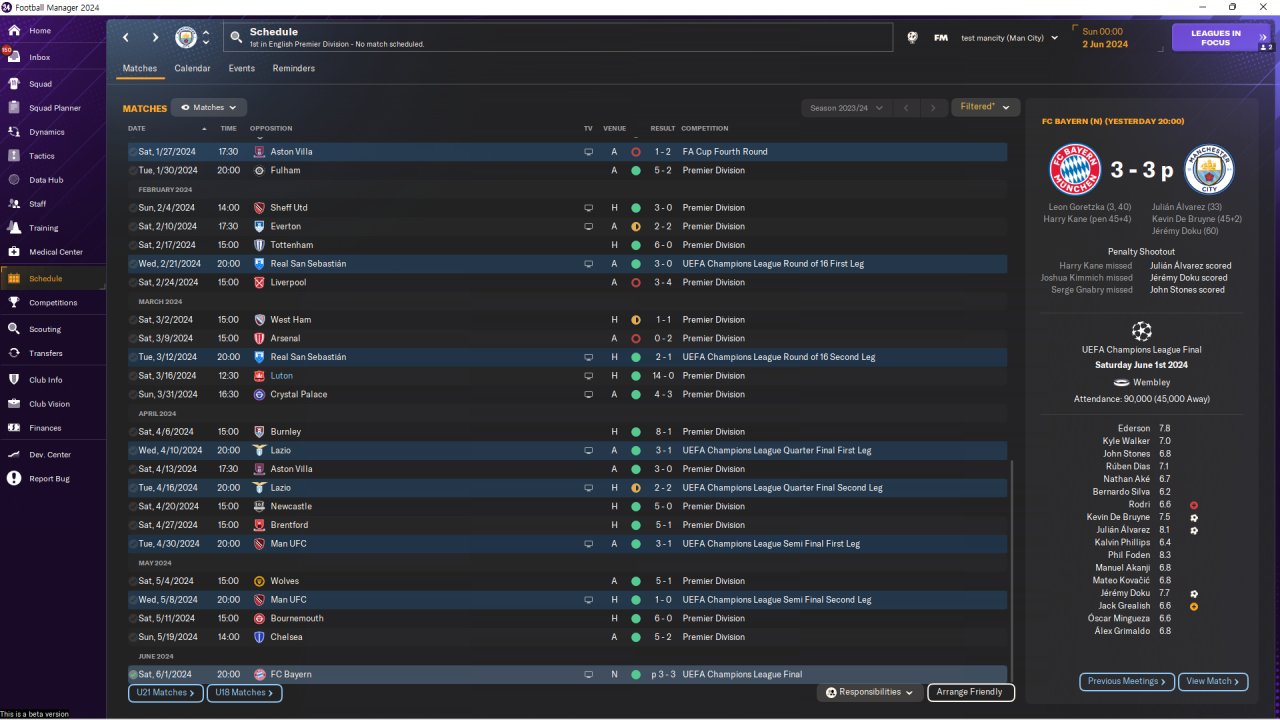Click the date Sun 2 Jun 2024 display
This screenshot has width=1280, height=720.
(1104, 38)
